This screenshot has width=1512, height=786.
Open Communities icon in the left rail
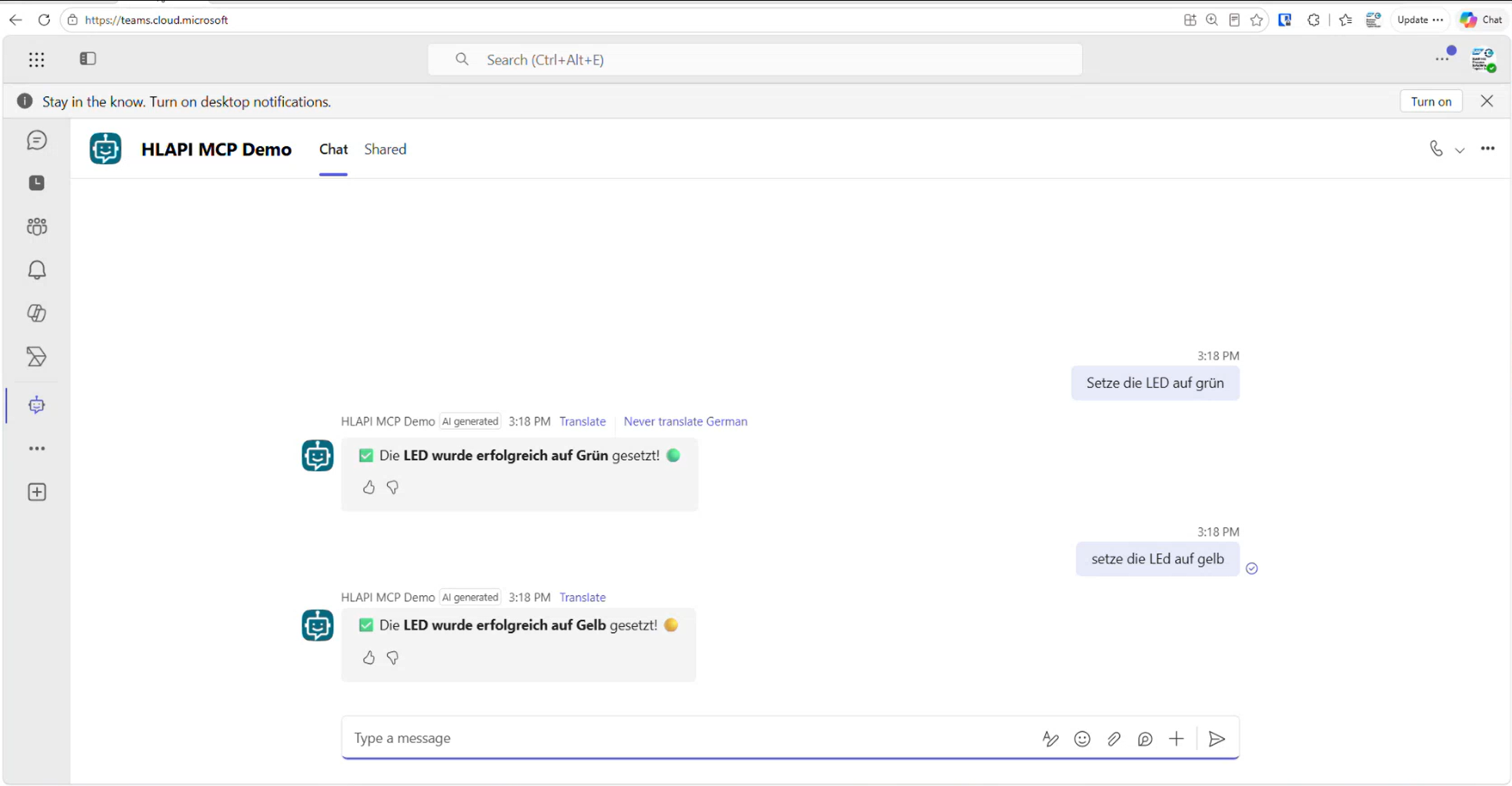pyautogui.click(x=37, y=226)
